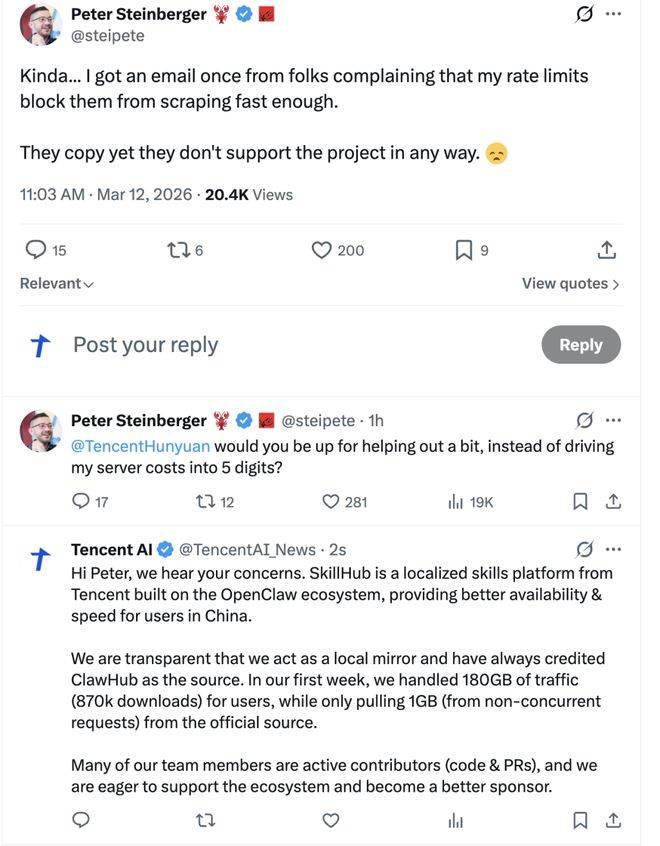Image resolution: width=660 pixels, height=846 pixels.
Task: Repost the main tweet with 6 reposts
Action: 177,250
